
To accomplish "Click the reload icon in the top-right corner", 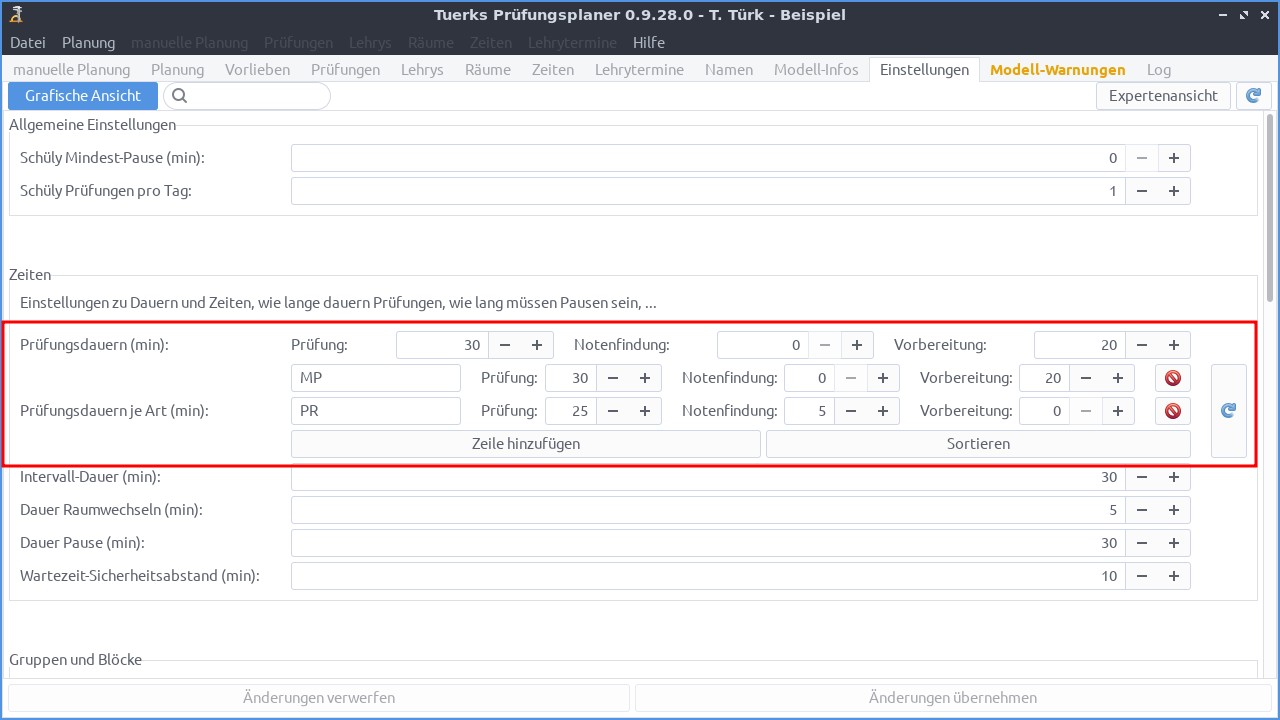I will (1253, 95).
